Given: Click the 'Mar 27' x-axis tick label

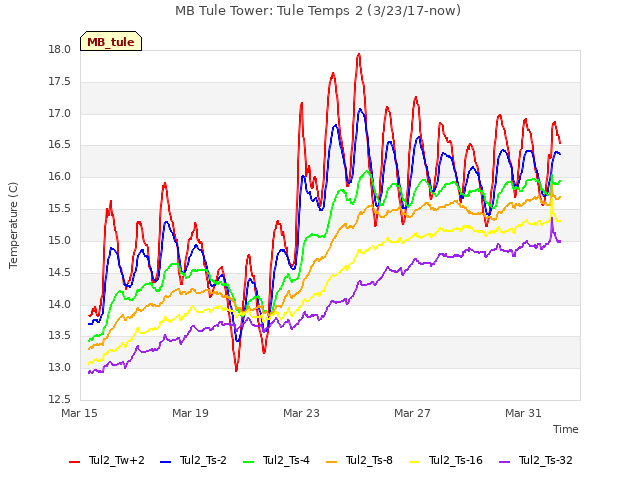Looking at the screenshot, I should pos(412,413).
